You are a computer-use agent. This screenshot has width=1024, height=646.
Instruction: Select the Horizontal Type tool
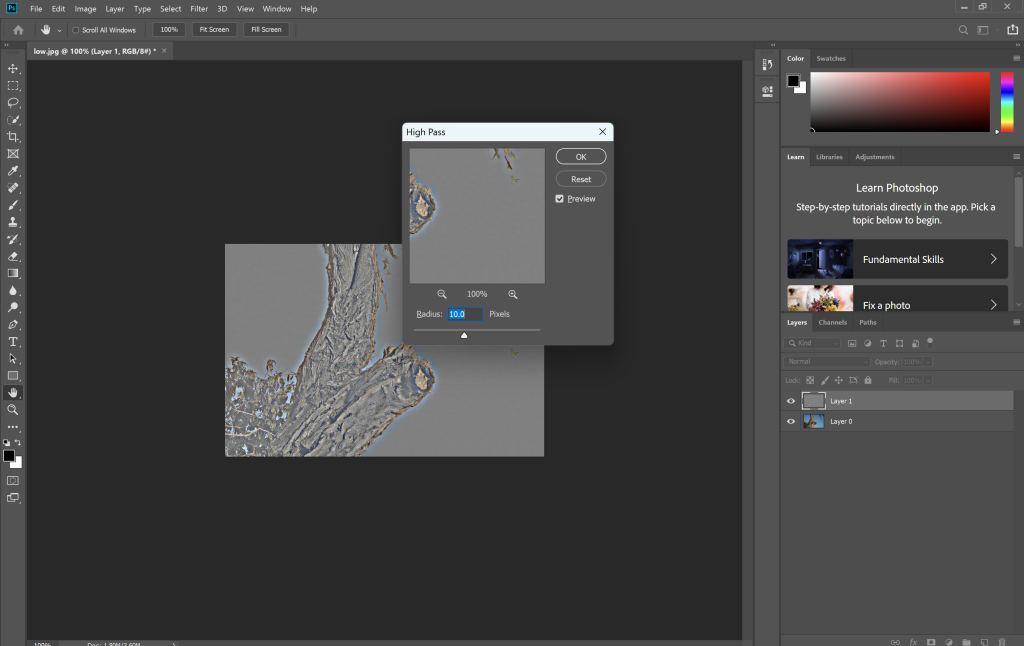(x=12, y=341)
